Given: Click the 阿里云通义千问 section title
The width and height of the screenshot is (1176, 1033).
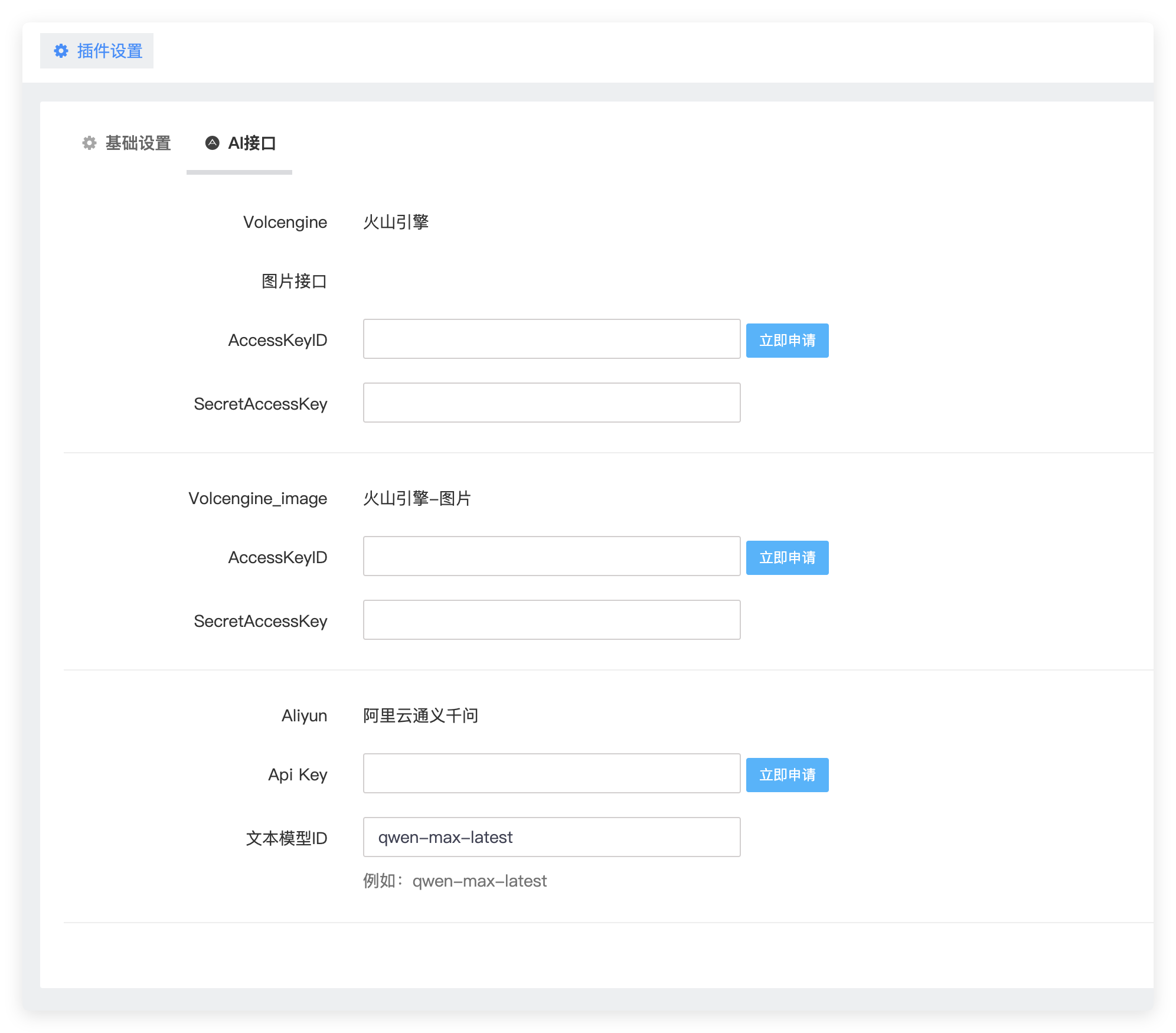Looking at the screenshot, I should point(420,716).
